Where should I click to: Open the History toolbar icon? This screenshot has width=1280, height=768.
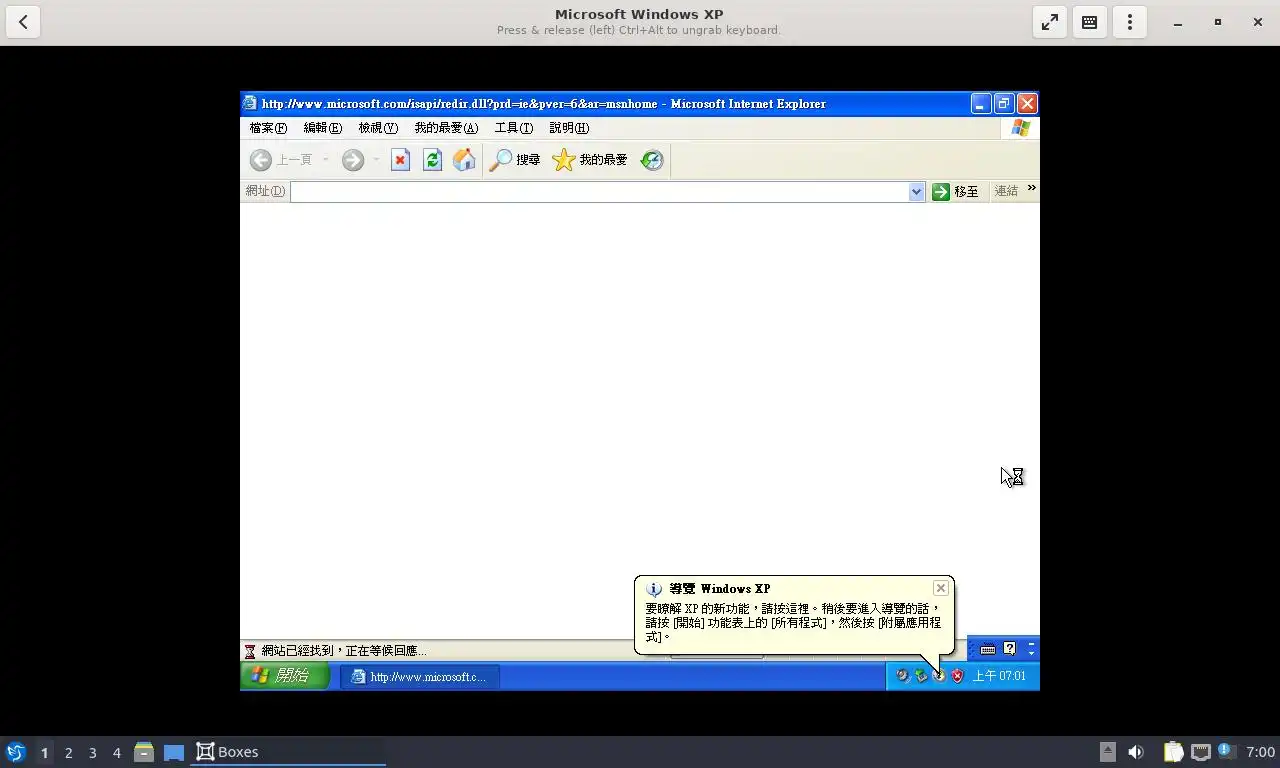coord(652,160)
